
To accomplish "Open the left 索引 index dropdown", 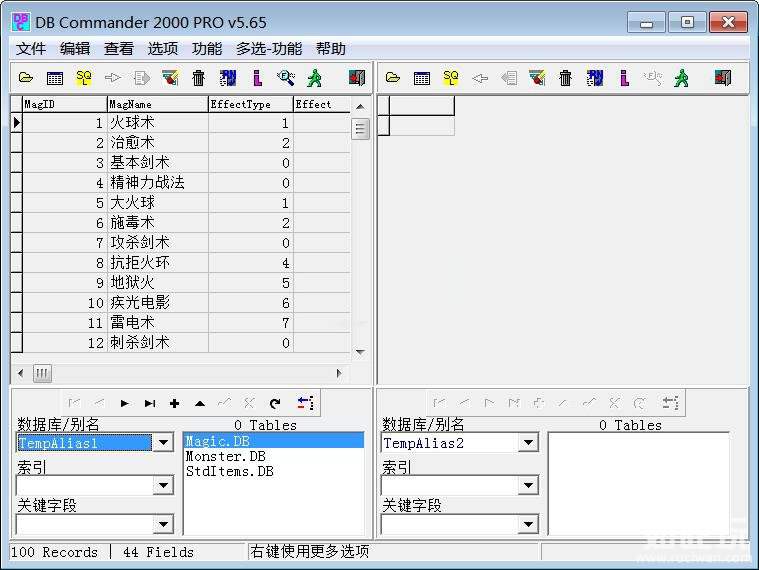I will [x=164, y=485].
